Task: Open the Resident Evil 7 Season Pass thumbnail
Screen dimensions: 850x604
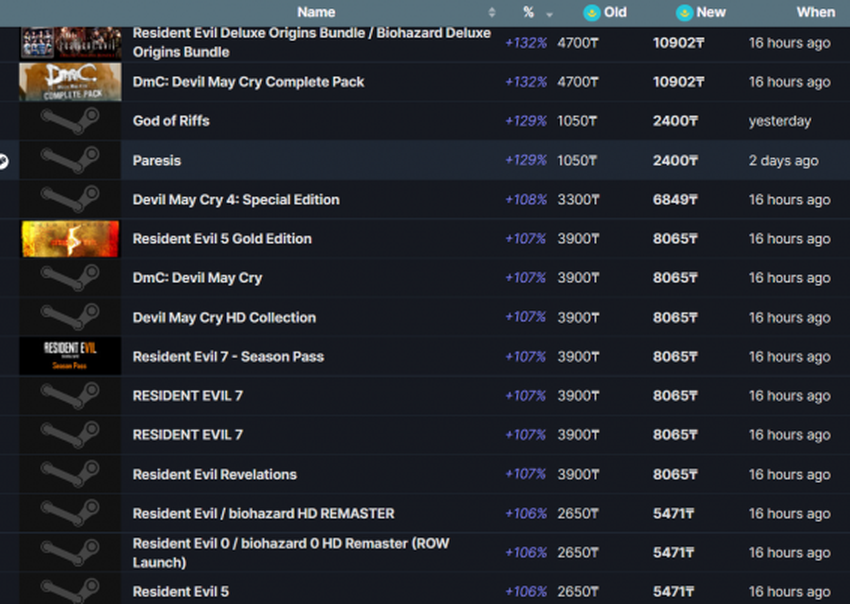Action: pos(70,356)
